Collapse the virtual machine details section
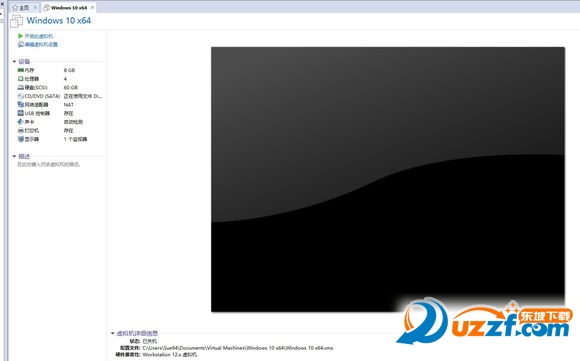 [112, 333]
